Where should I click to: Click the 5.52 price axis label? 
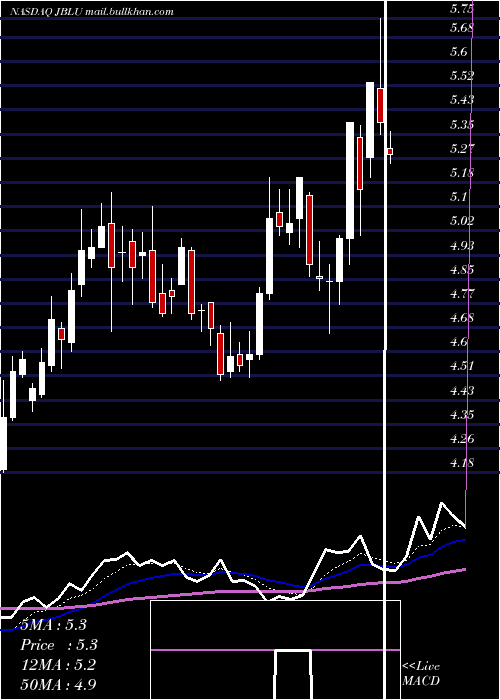click(462, 75)
